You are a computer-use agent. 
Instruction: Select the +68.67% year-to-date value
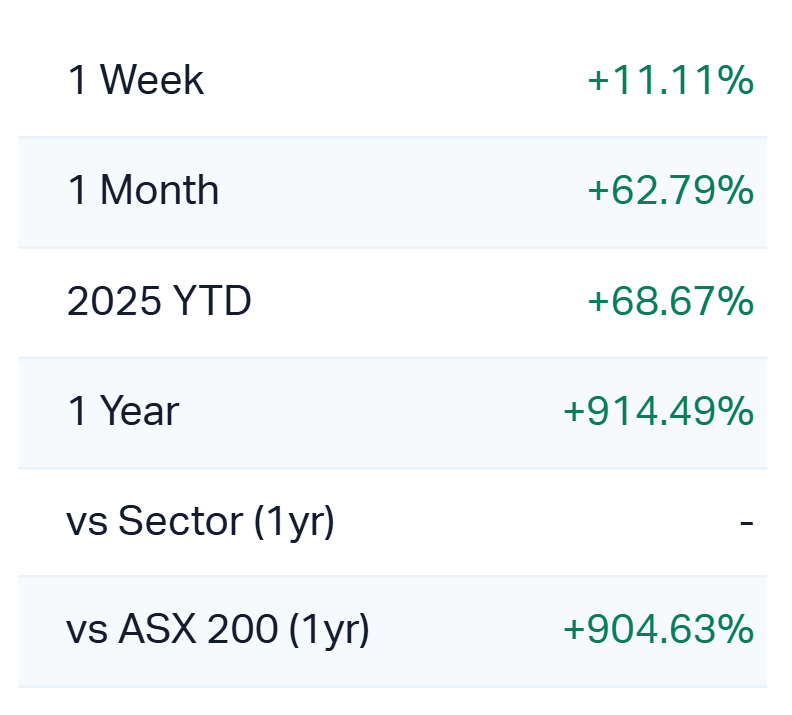(x=670, y=301)
